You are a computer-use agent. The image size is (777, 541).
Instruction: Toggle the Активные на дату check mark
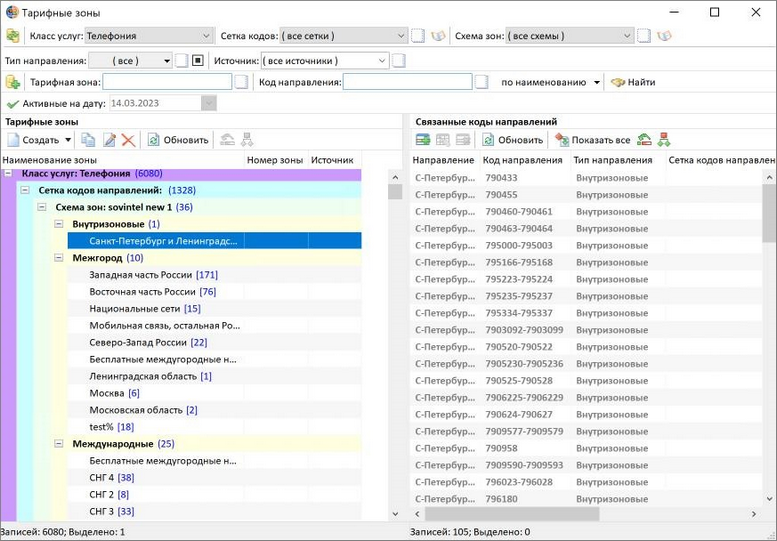13,104
